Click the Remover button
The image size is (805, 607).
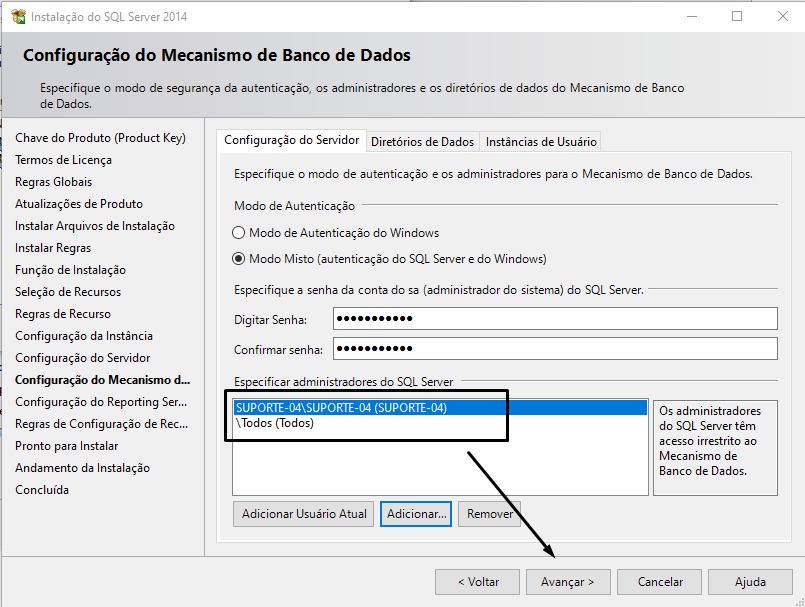coord(489,514)
